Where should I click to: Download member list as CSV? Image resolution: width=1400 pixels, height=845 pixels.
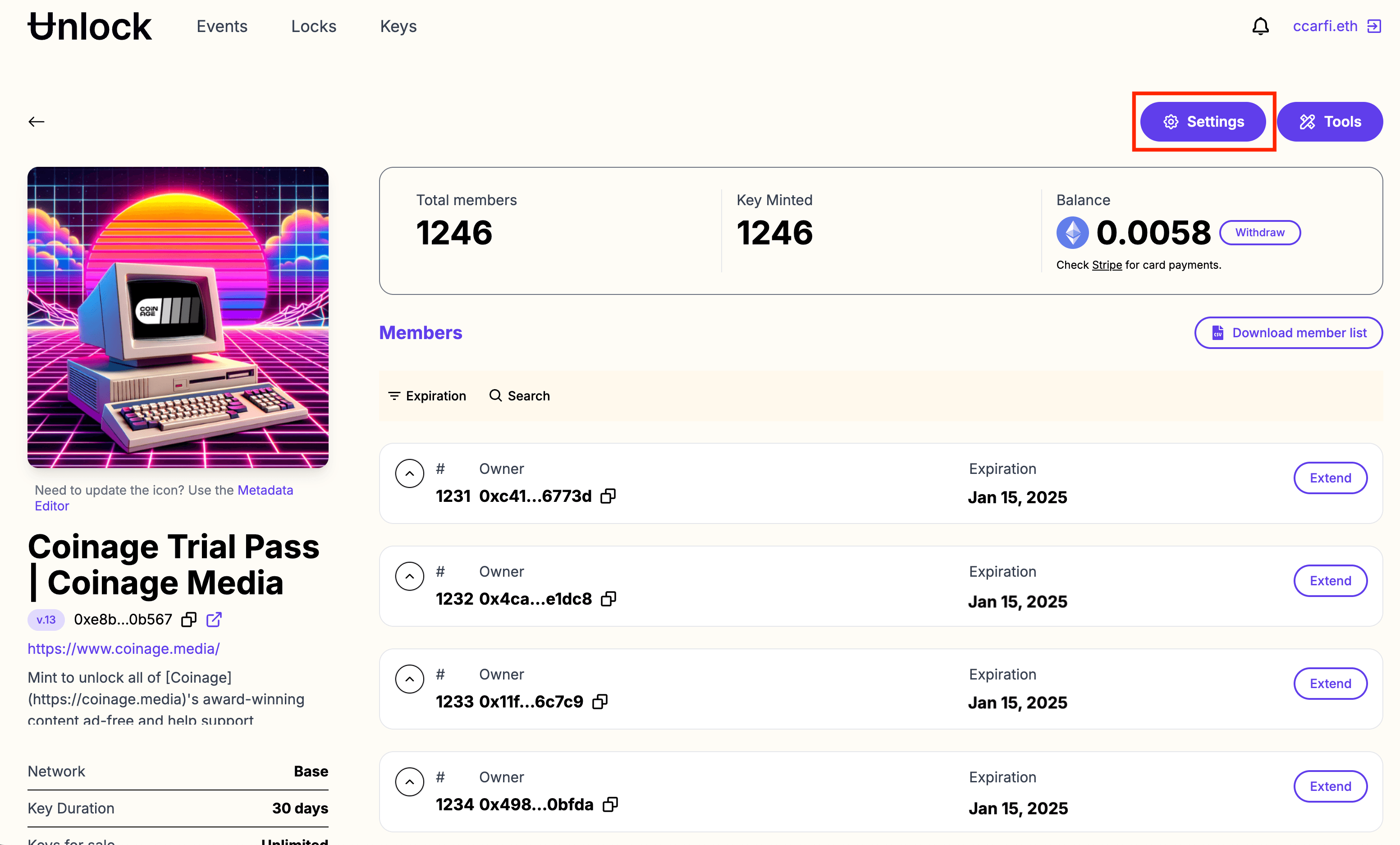pos(1288,333)
